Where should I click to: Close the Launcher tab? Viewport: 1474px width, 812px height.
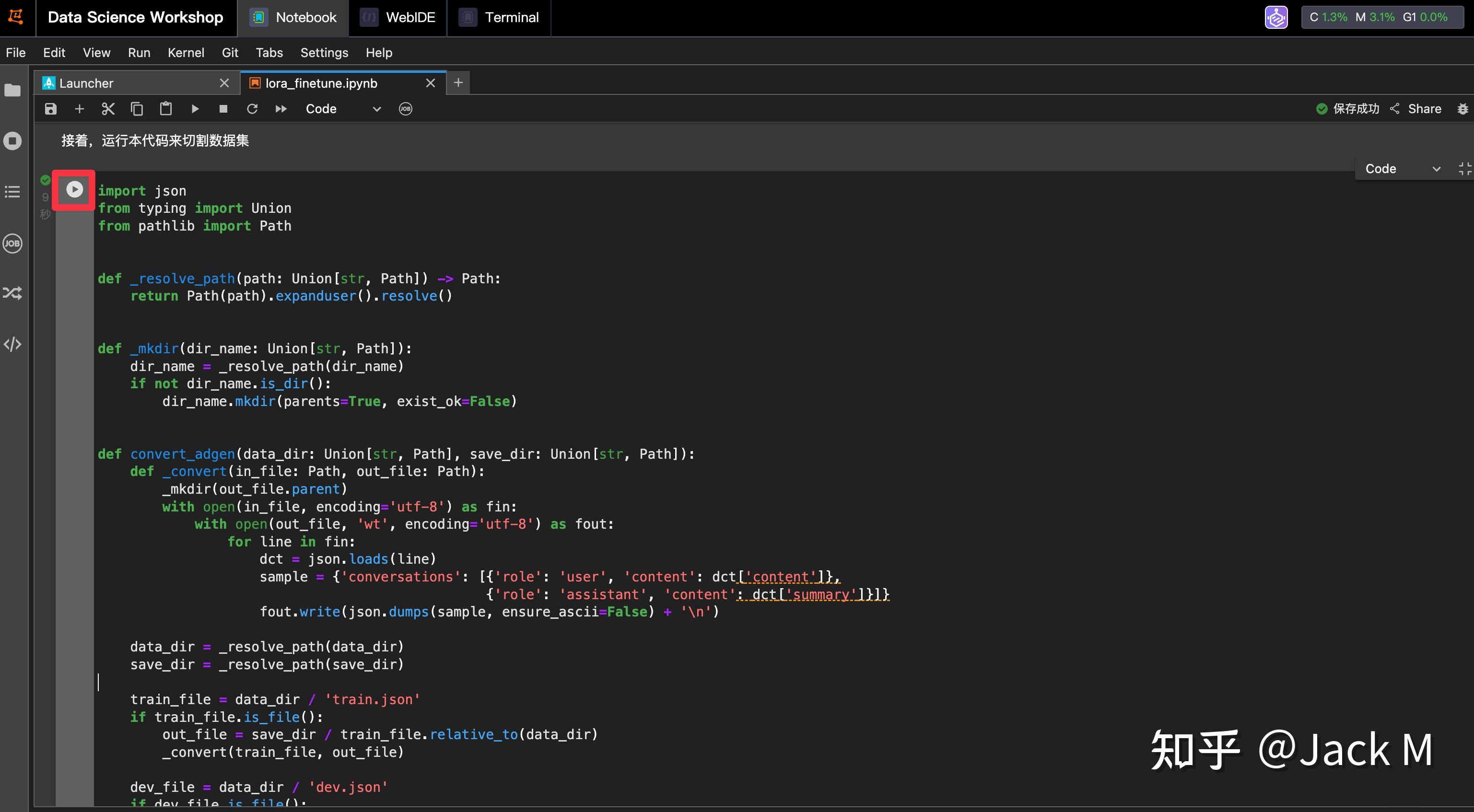click(x=224, y=83)
